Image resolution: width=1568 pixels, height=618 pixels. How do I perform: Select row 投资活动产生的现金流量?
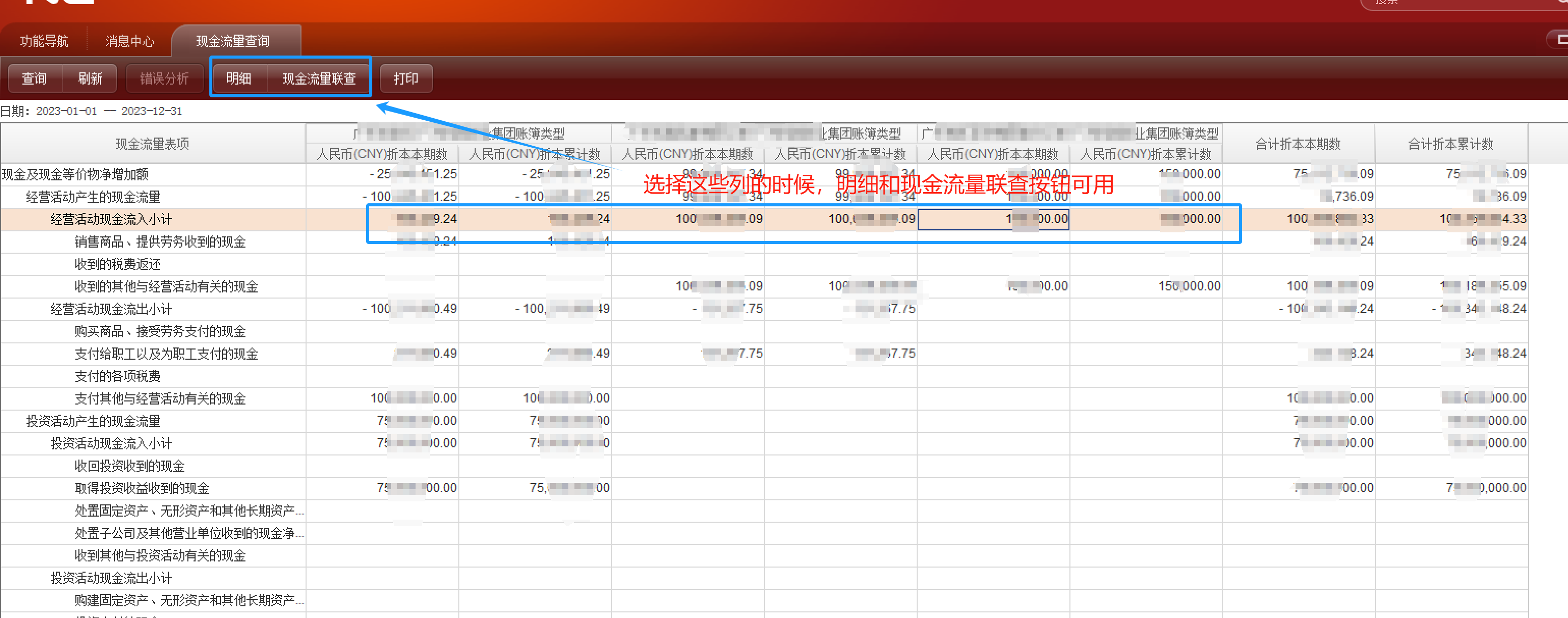point(764,421)
